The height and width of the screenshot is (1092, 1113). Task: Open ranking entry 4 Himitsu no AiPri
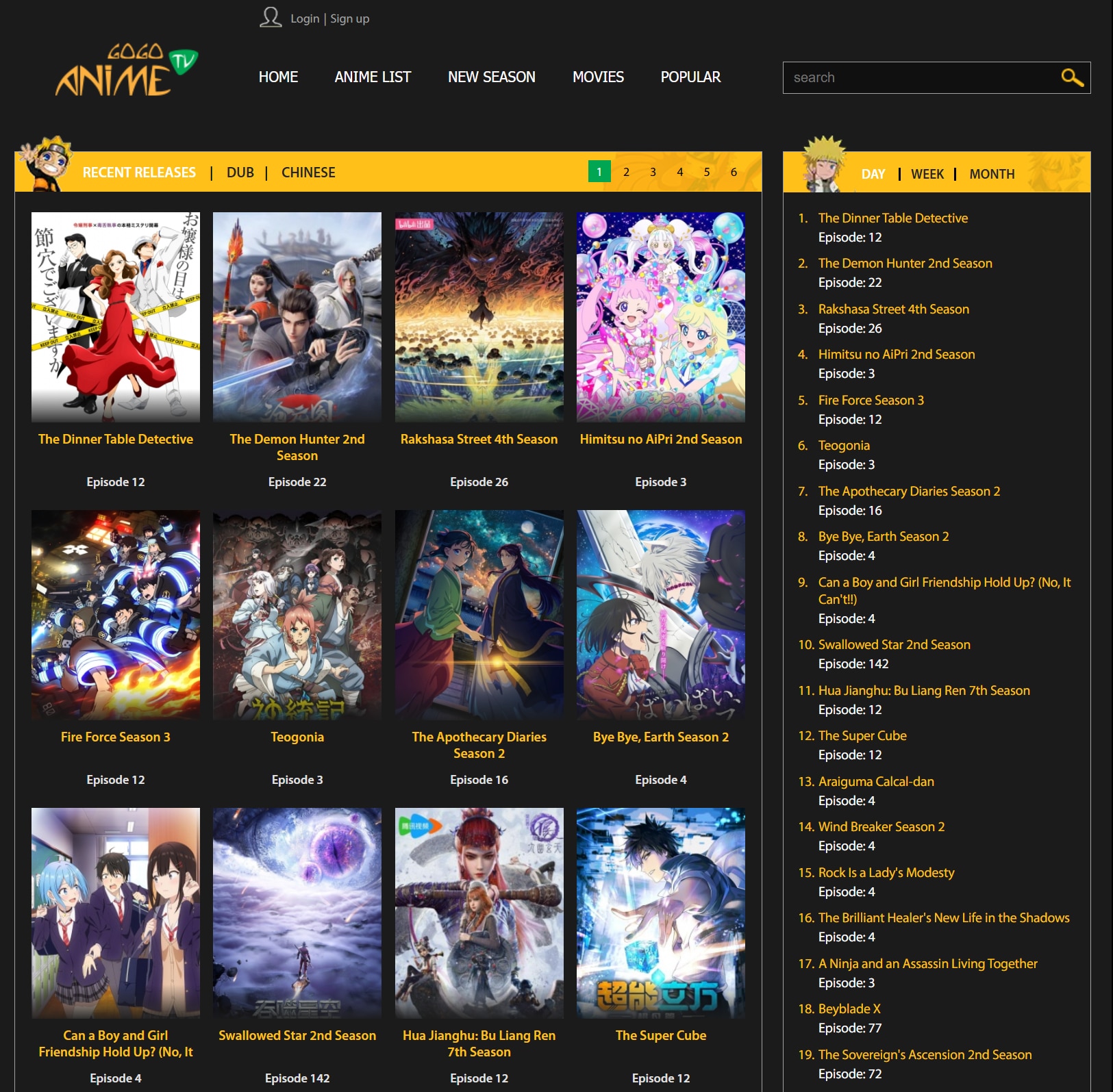pyautogui.click(x=897, y=354)
